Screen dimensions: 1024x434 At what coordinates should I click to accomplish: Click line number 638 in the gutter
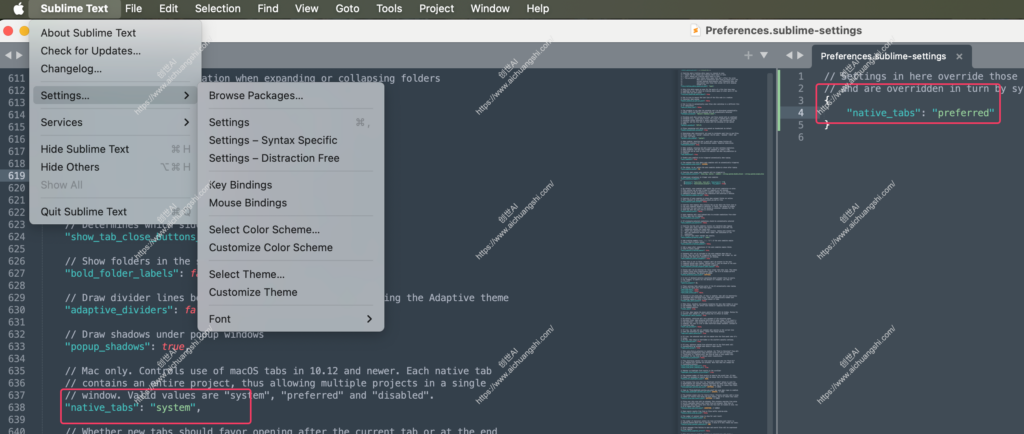tap(14, 408)
